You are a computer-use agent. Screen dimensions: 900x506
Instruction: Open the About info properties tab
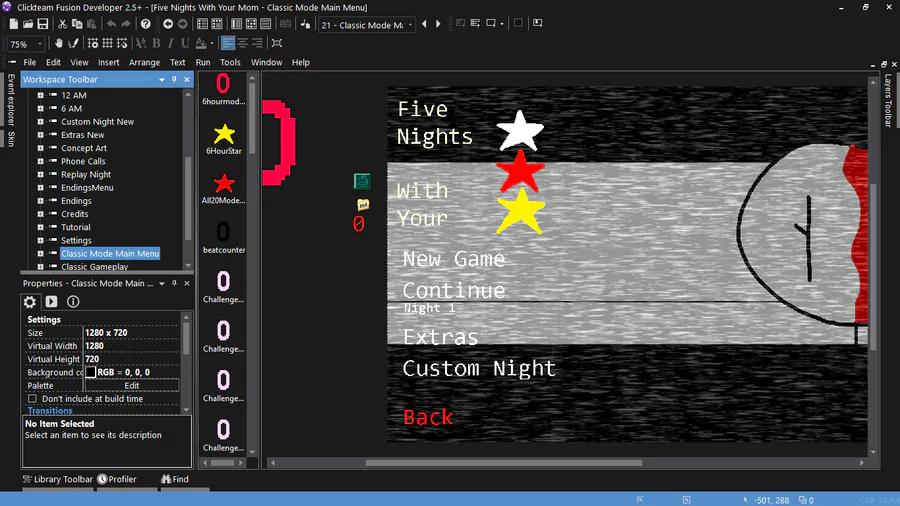(73, 301)
